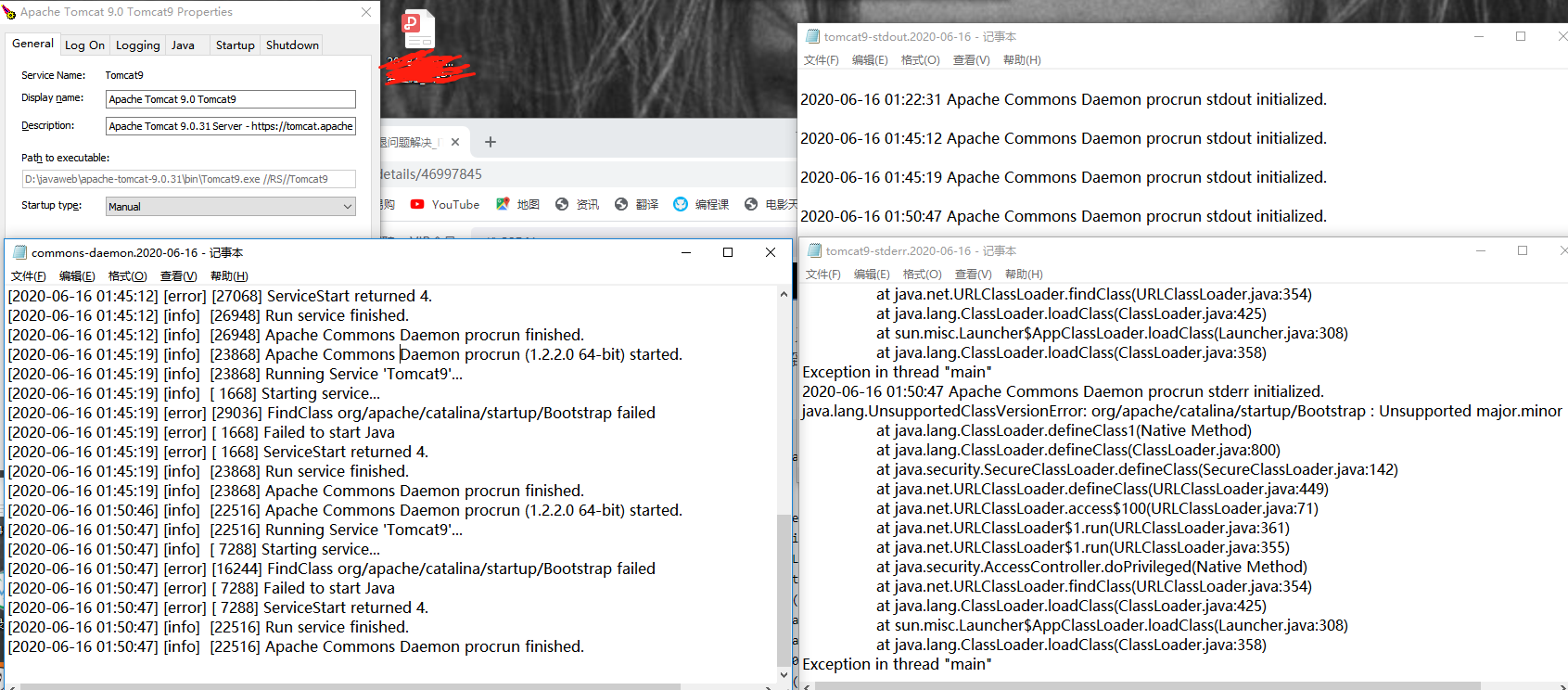Switch to the Startup tab

click(x=235, y=45)
